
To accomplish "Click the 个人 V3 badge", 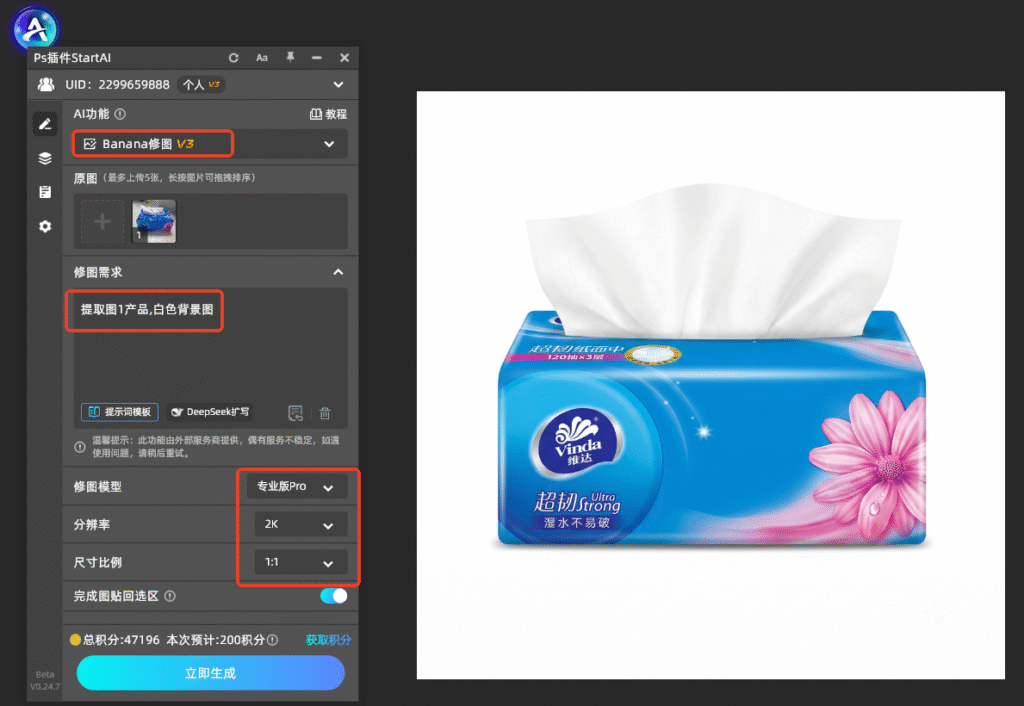I will click(x=201, y=84).
